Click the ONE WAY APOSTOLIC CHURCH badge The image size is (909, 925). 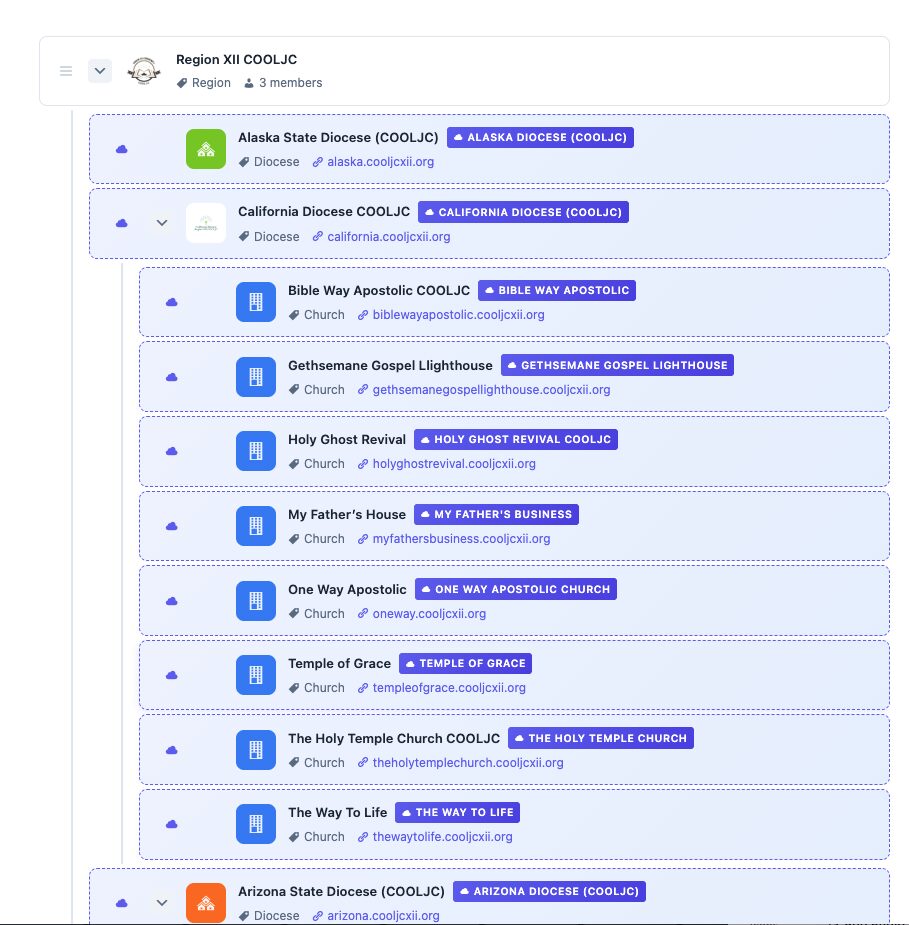(x=515, y=589)
